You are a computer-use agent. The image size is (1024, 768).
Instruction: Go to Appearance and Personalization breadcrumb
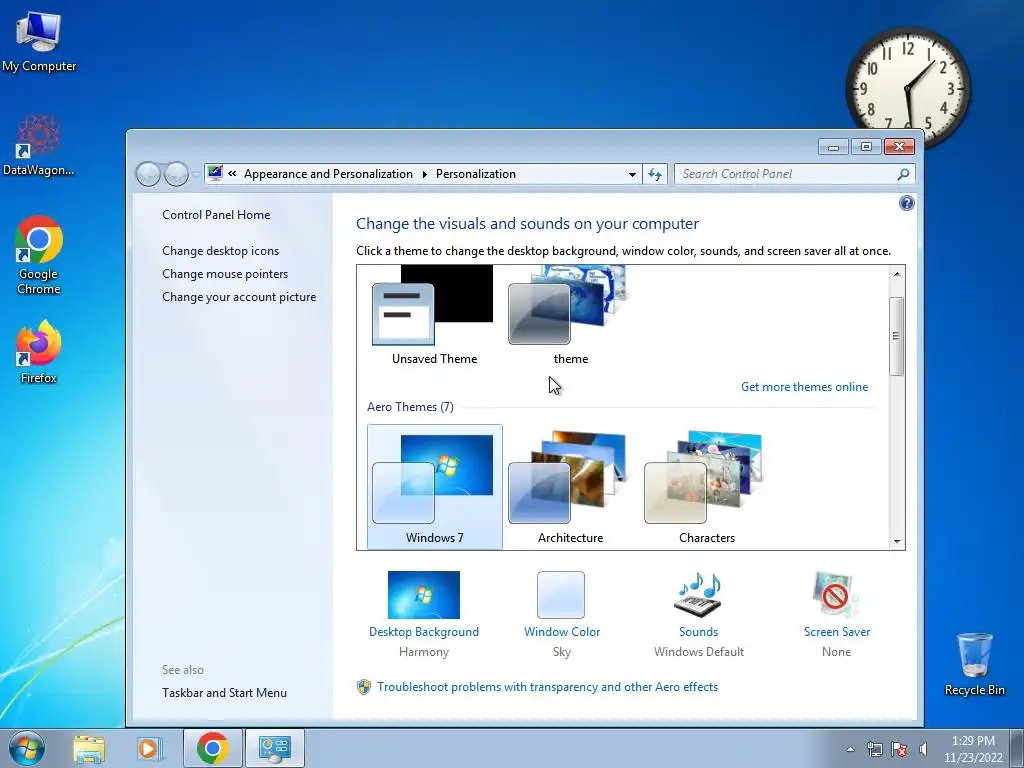(328, 174)
